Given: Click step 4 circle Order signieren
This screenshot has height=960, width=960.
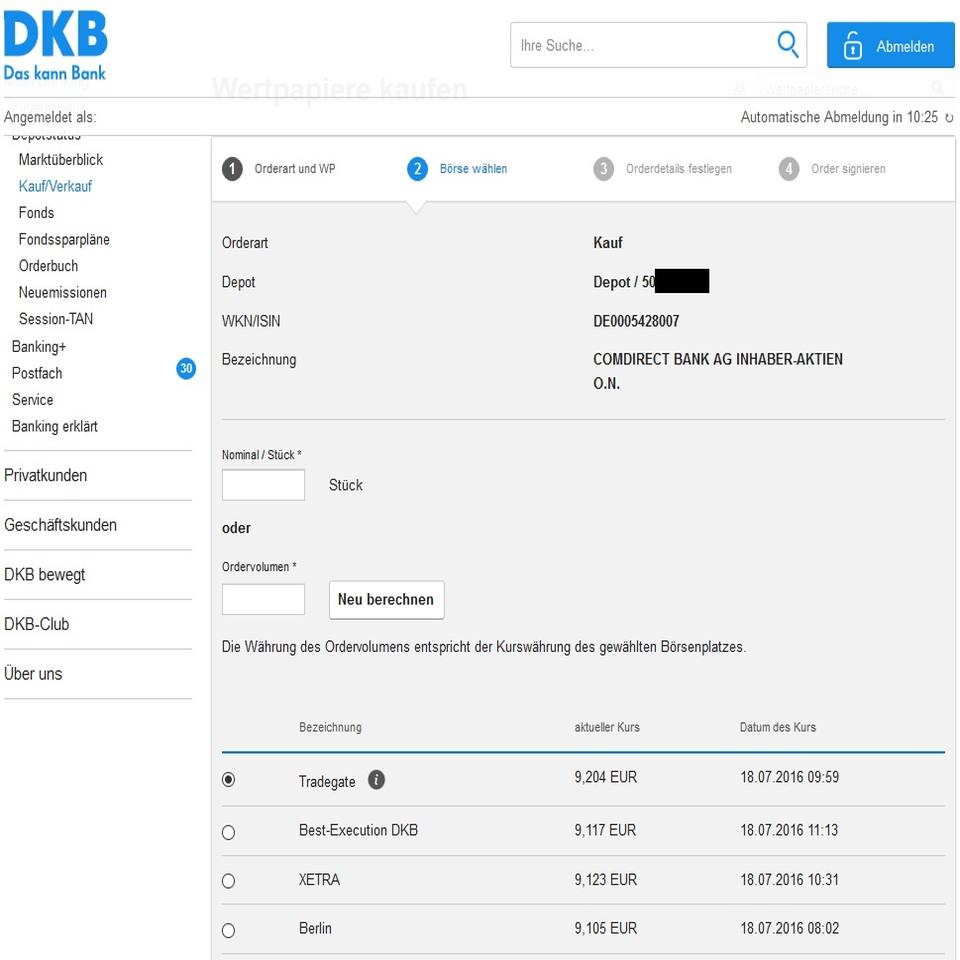Looking at the screenshot, I should click(789, 169).
